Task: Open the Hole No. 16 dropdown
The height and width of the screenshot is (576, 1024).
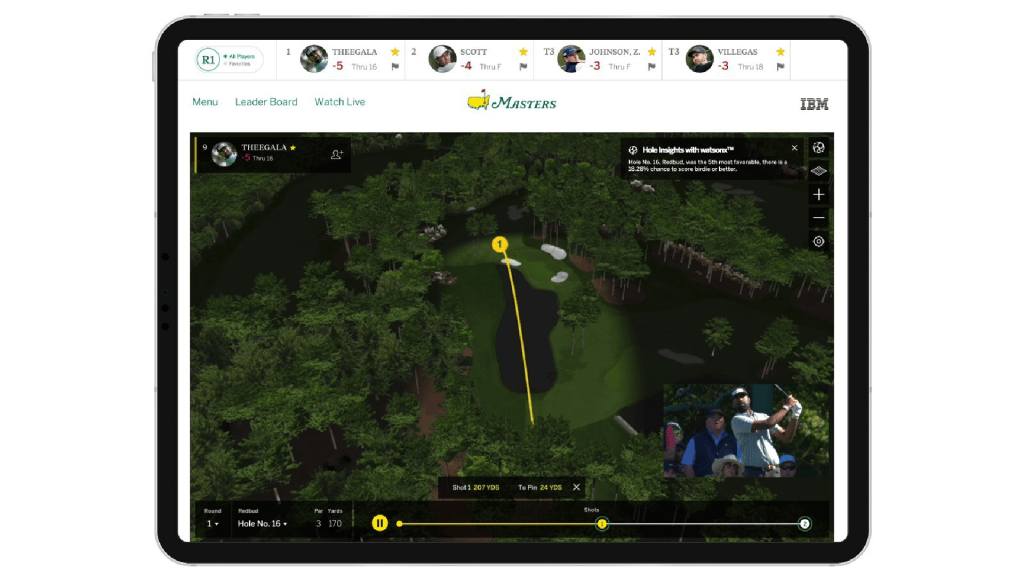Action: [x=262, y=524]
